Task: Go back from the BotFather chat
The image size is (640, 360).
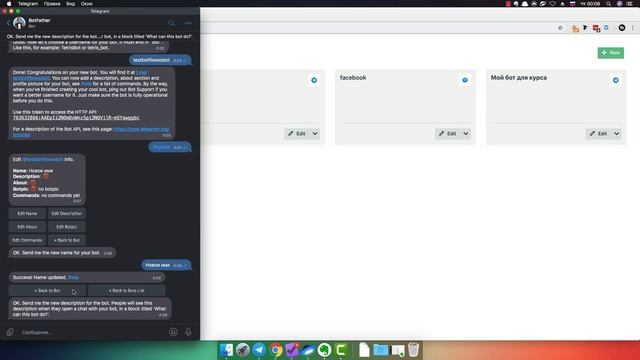Action: pyautogui.click(x=8, y=23)
